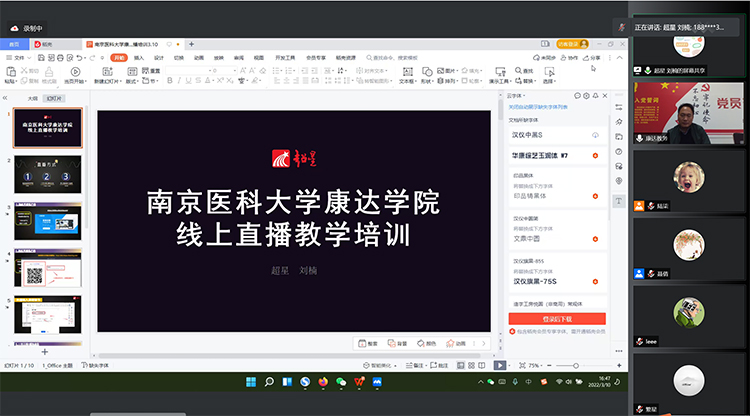Click the Save icon in quick access toolbar

41,58
